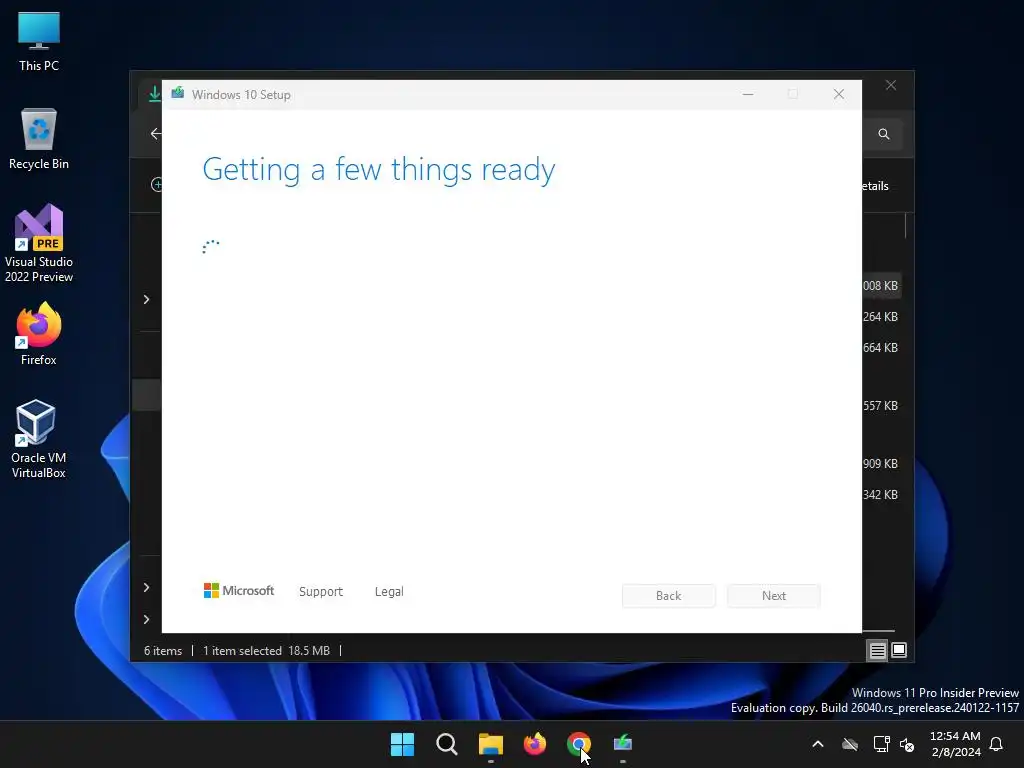Image resolution: width=1024 pixels, height=768 pixels.
Task: Click File Explorer back arrow
Action: (x=155, y=134)
